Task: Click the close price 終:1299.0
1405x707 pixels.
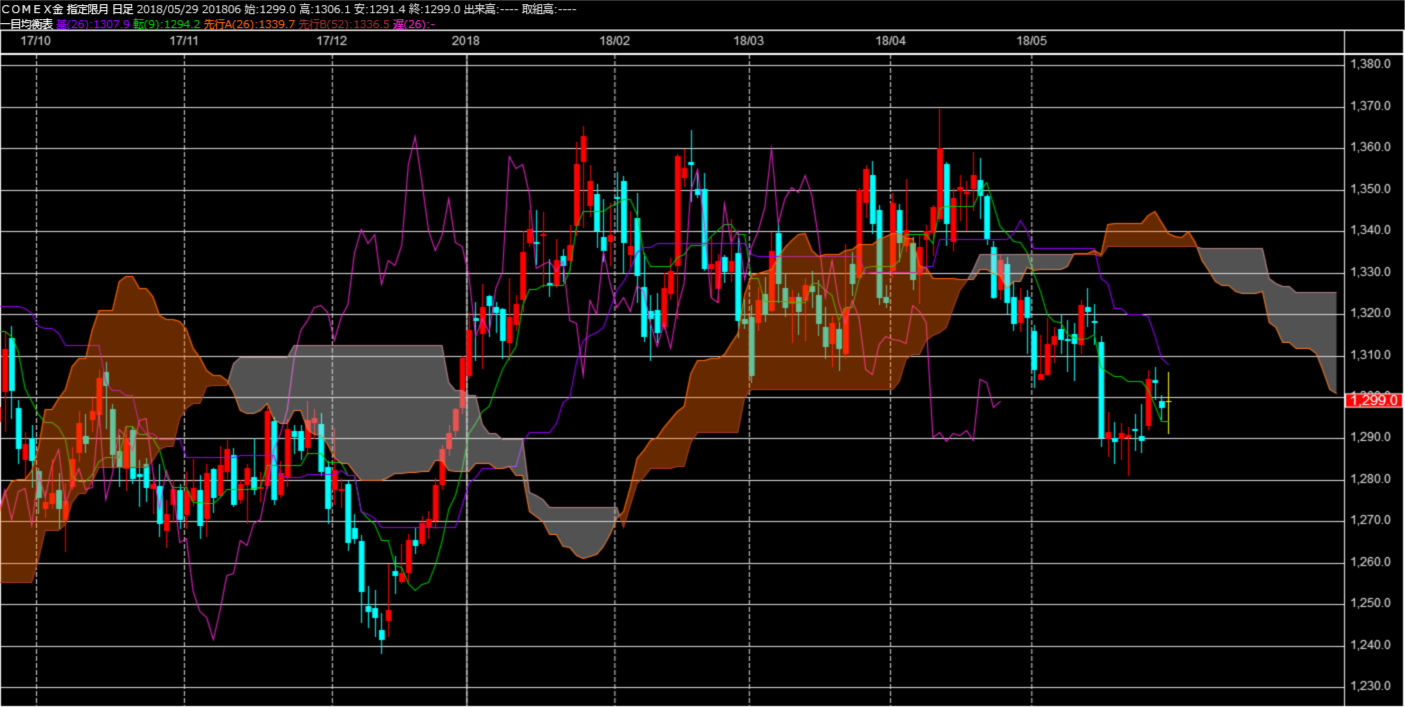Action: click(x=435, y=8)
